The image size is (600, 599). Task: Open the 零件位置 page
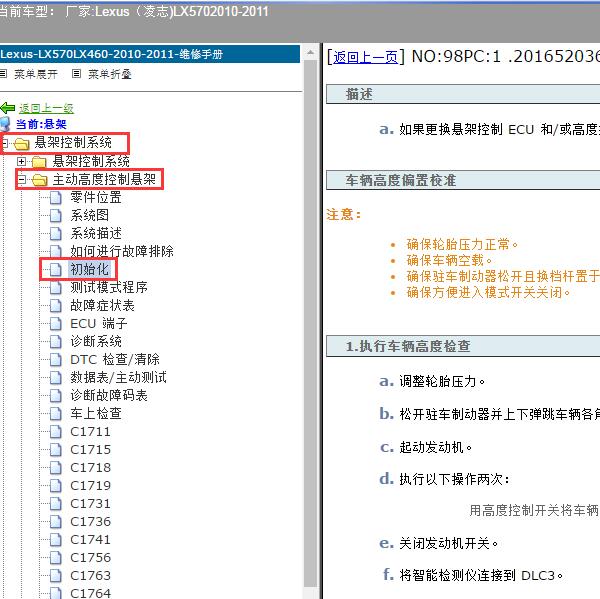[x=96, y=197]
